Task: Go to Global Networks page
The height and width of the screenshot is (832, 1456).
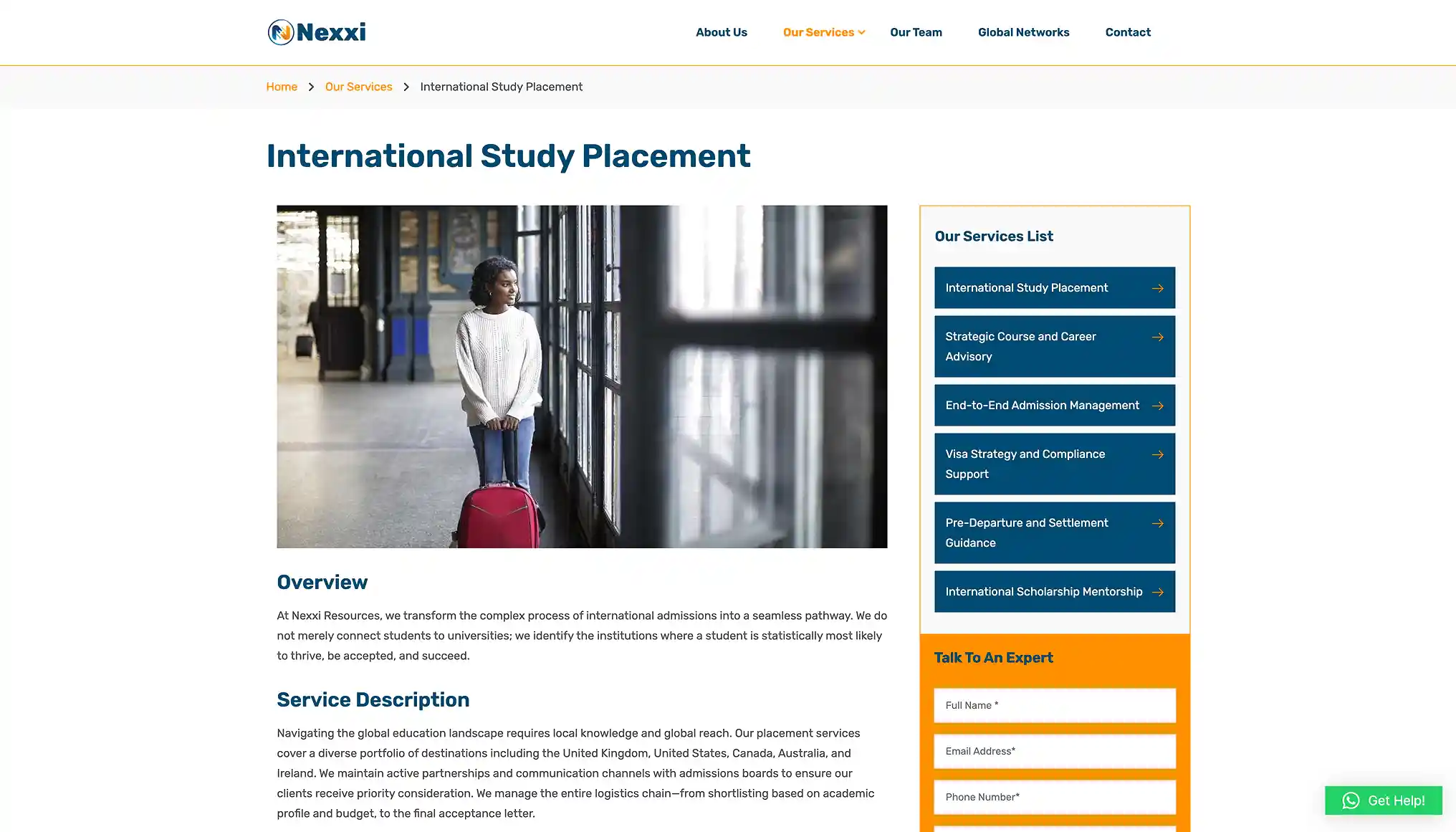Action: pyautogui.click(x=1023, y=32)
